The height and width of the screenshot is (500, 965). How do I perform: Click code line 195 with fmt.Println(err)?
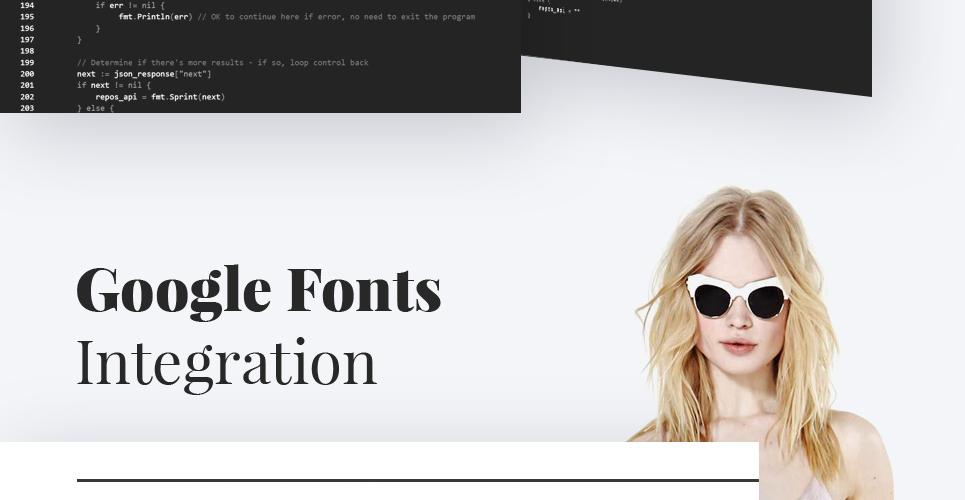(x=297, y=17)
